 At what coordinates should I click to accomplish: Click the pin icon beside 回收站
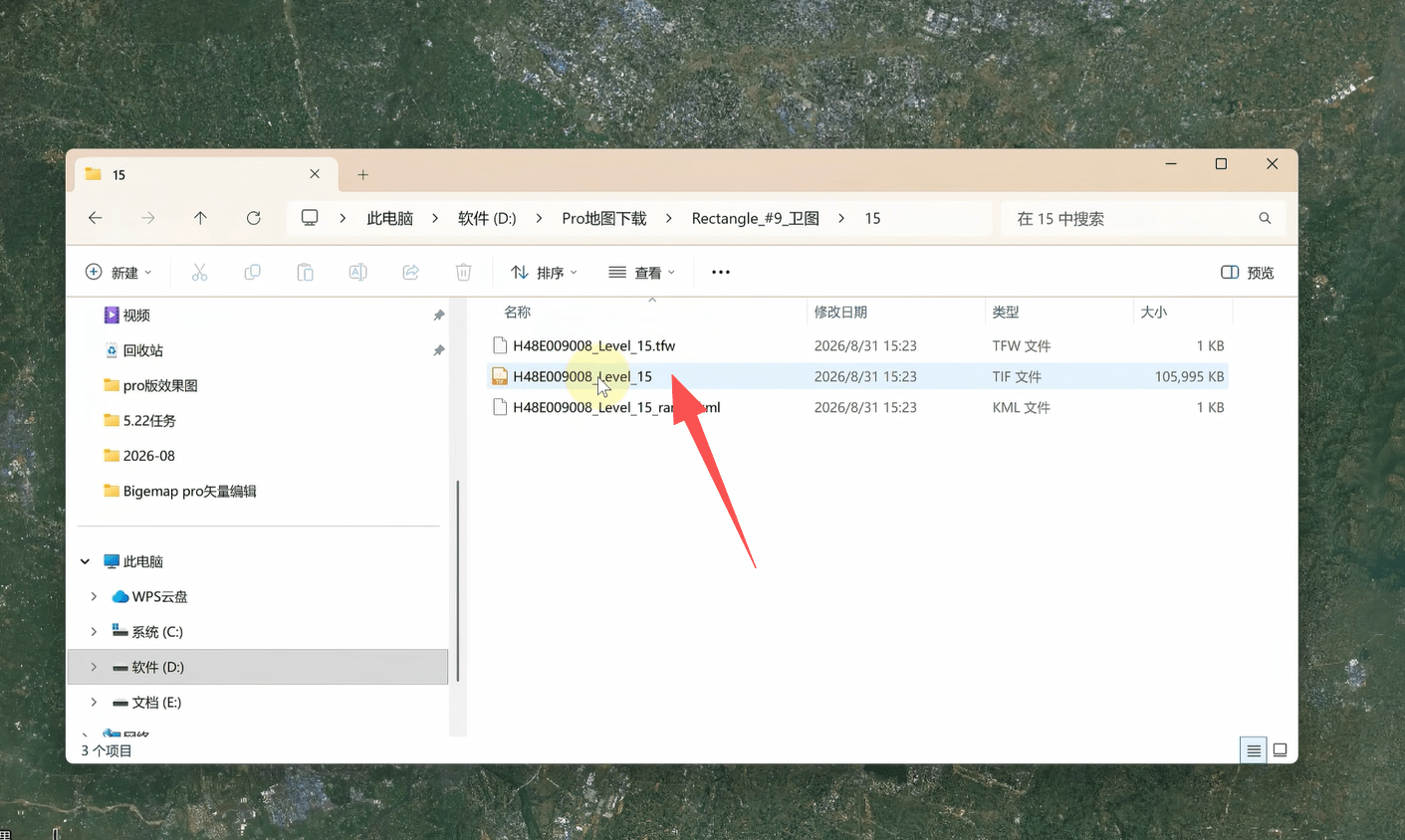438,350
